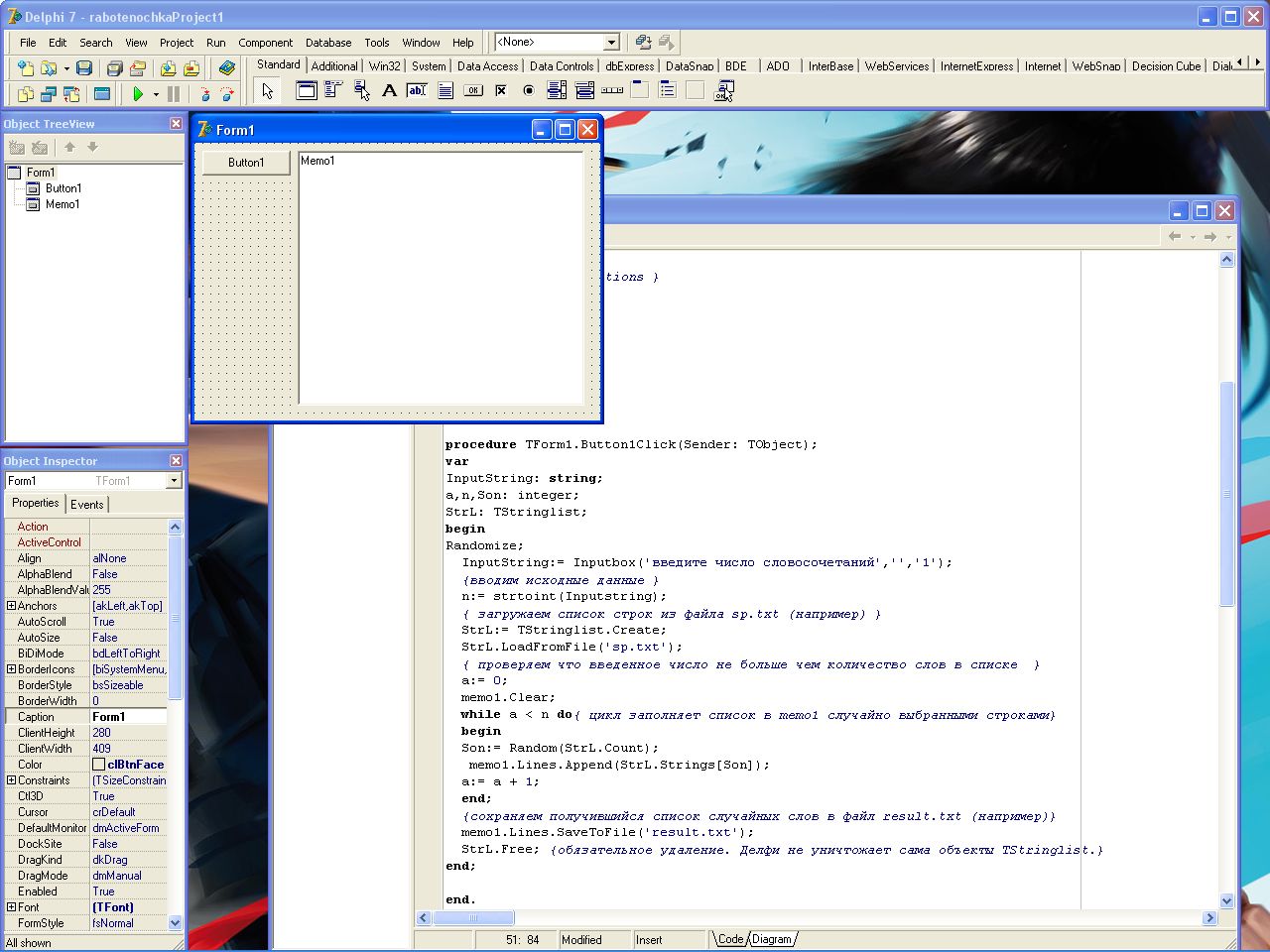
Task: Click the View Form toolbar icon
Action: pos(48,94)
